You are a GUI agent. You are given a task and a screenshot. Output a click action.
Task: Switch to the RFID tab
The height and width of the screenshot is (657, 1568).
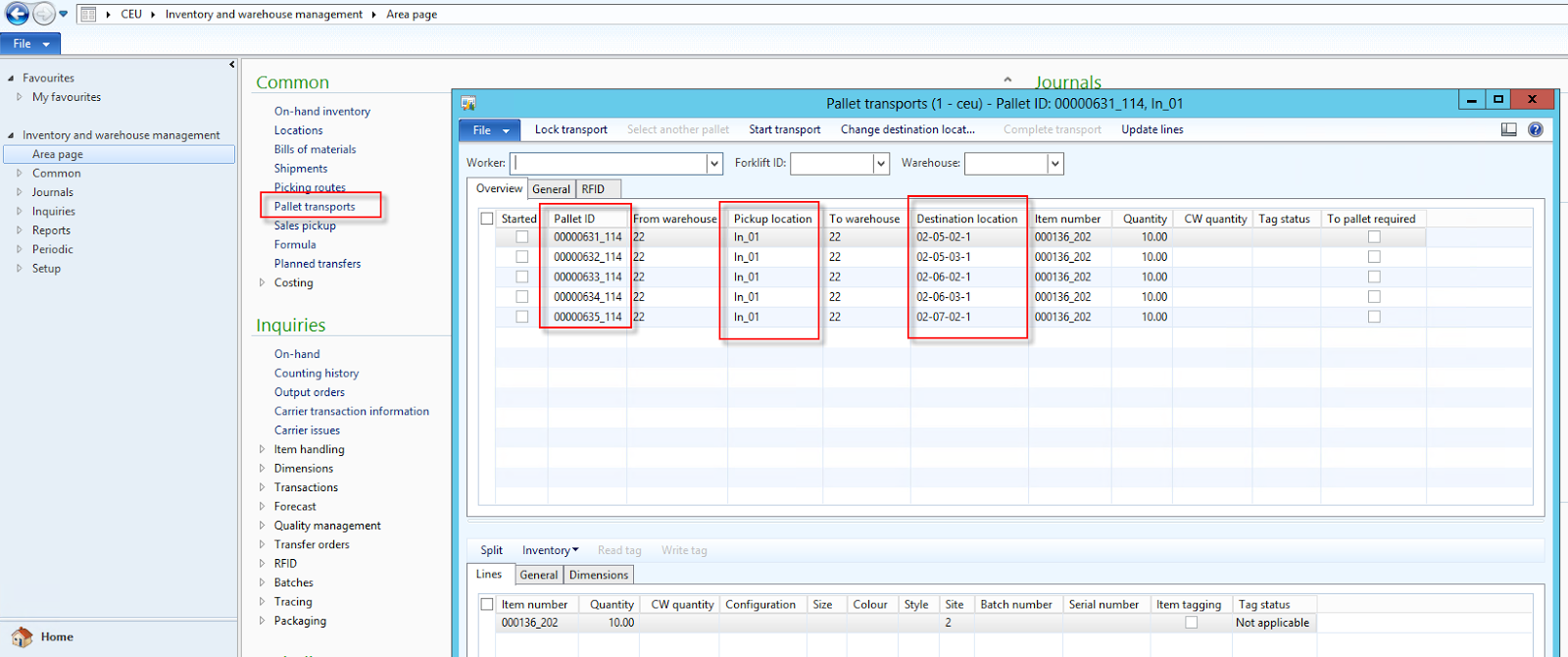(593, 189)
